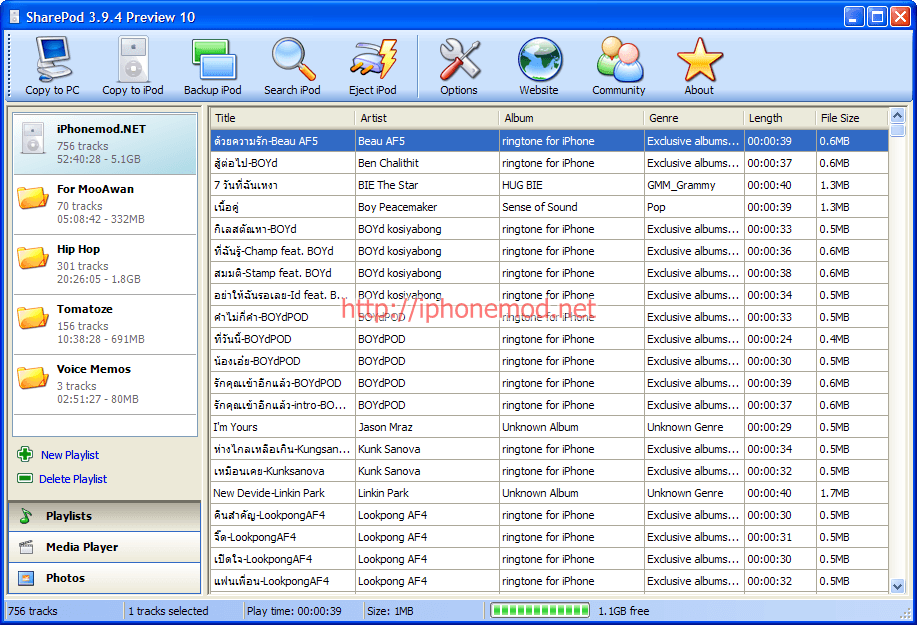Open the Website globe icon

click(x=539, y=60)
